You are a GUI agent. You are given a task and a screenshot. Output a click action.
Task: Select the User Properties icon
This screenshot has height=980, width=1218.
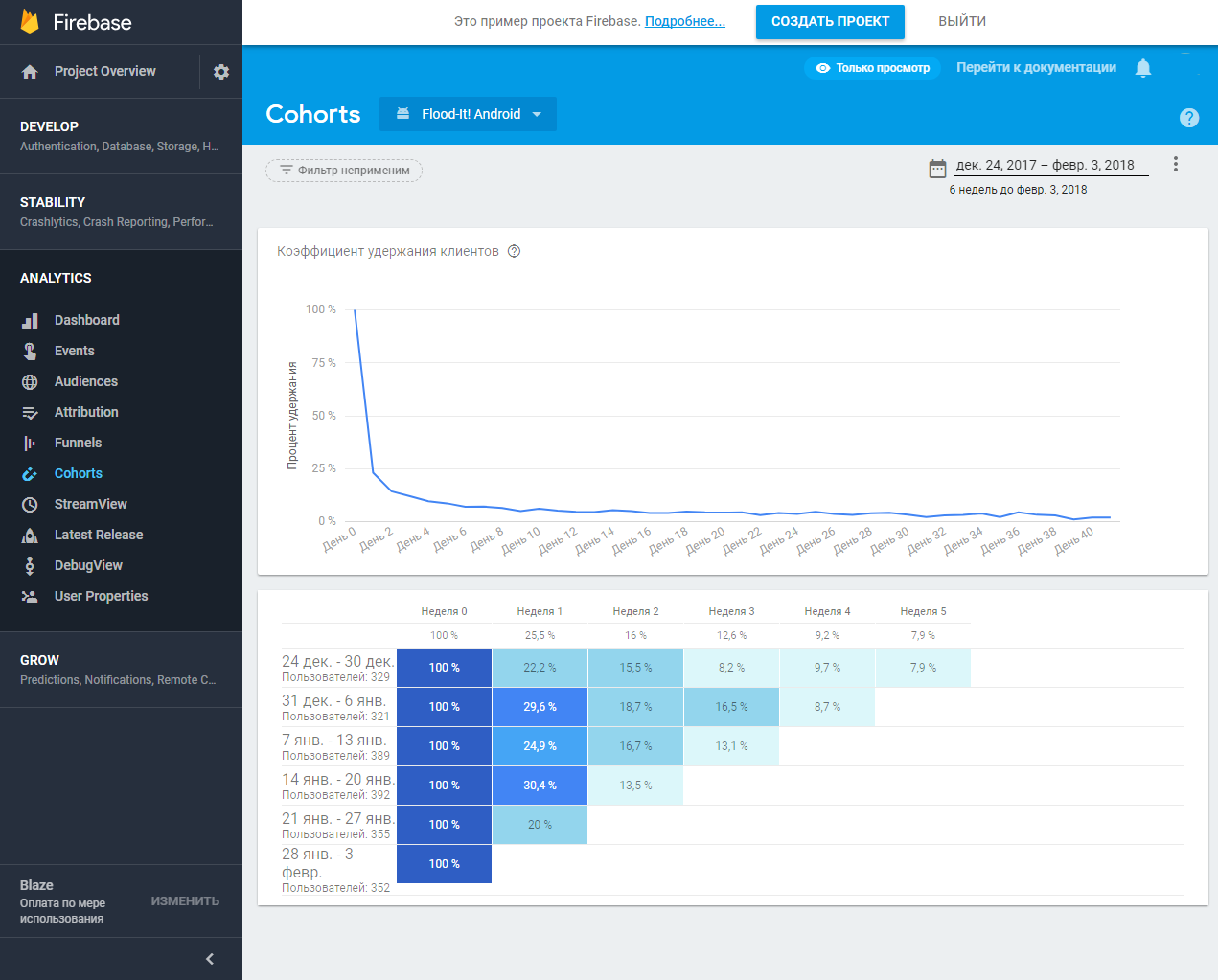point(32,596)
